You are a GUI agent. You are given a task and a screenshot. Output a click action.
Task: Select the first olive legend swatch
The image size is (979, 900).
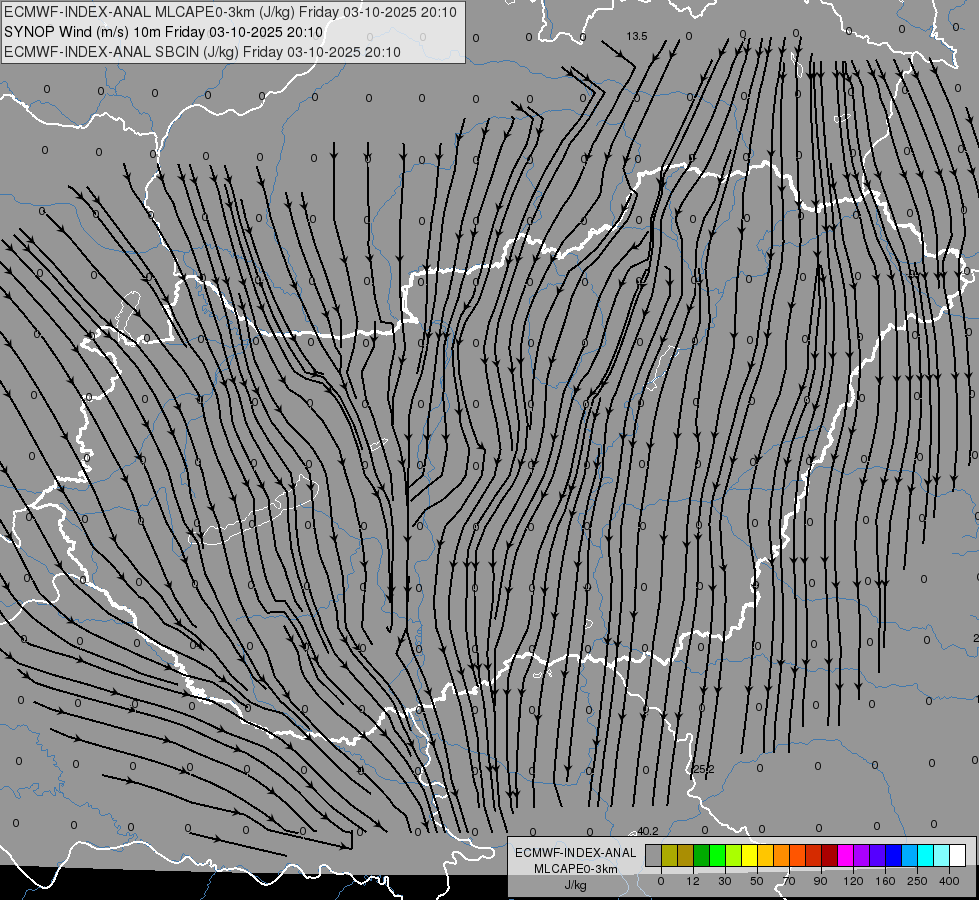pos(669,856)
